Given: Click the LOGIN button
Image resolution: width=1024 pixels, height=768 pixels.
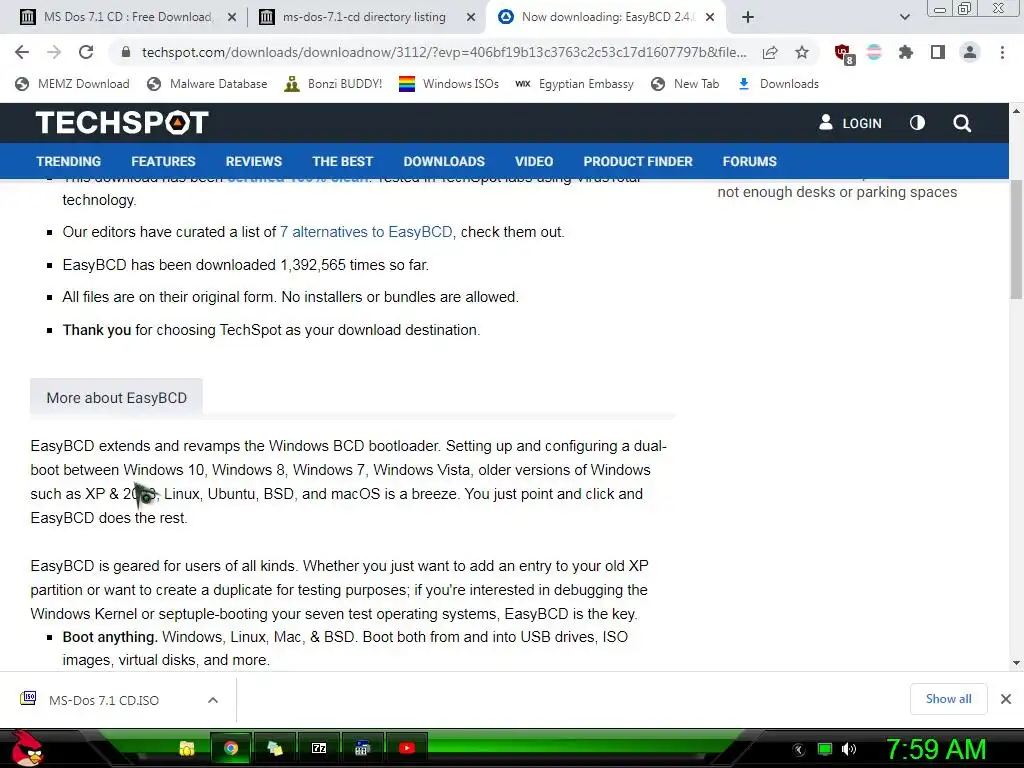Looking at the screenshot, I should [x=850, y=123].
